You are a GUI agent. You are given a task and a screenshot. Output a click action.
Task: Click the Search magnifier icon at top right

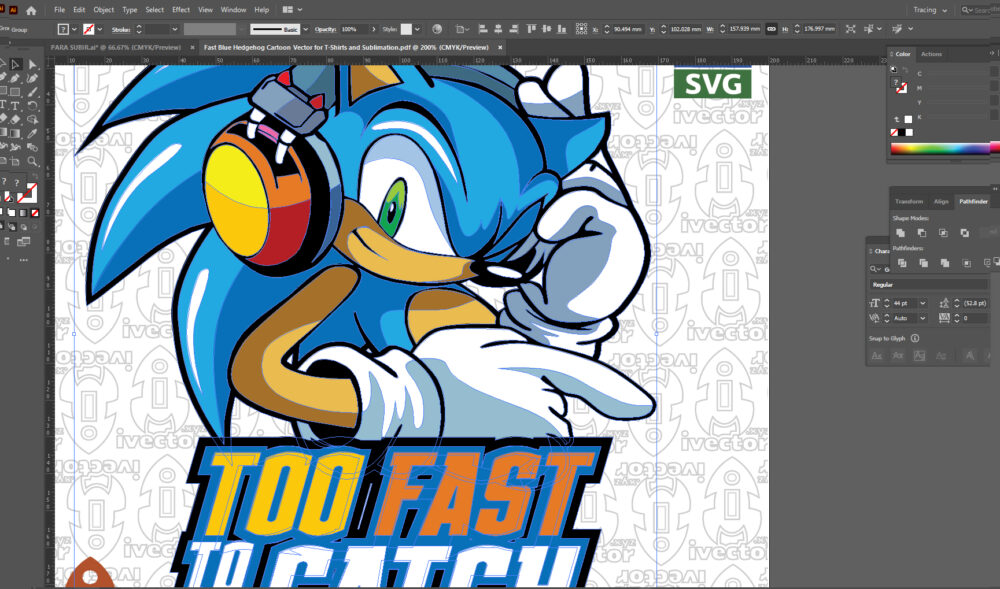[967, 10]
